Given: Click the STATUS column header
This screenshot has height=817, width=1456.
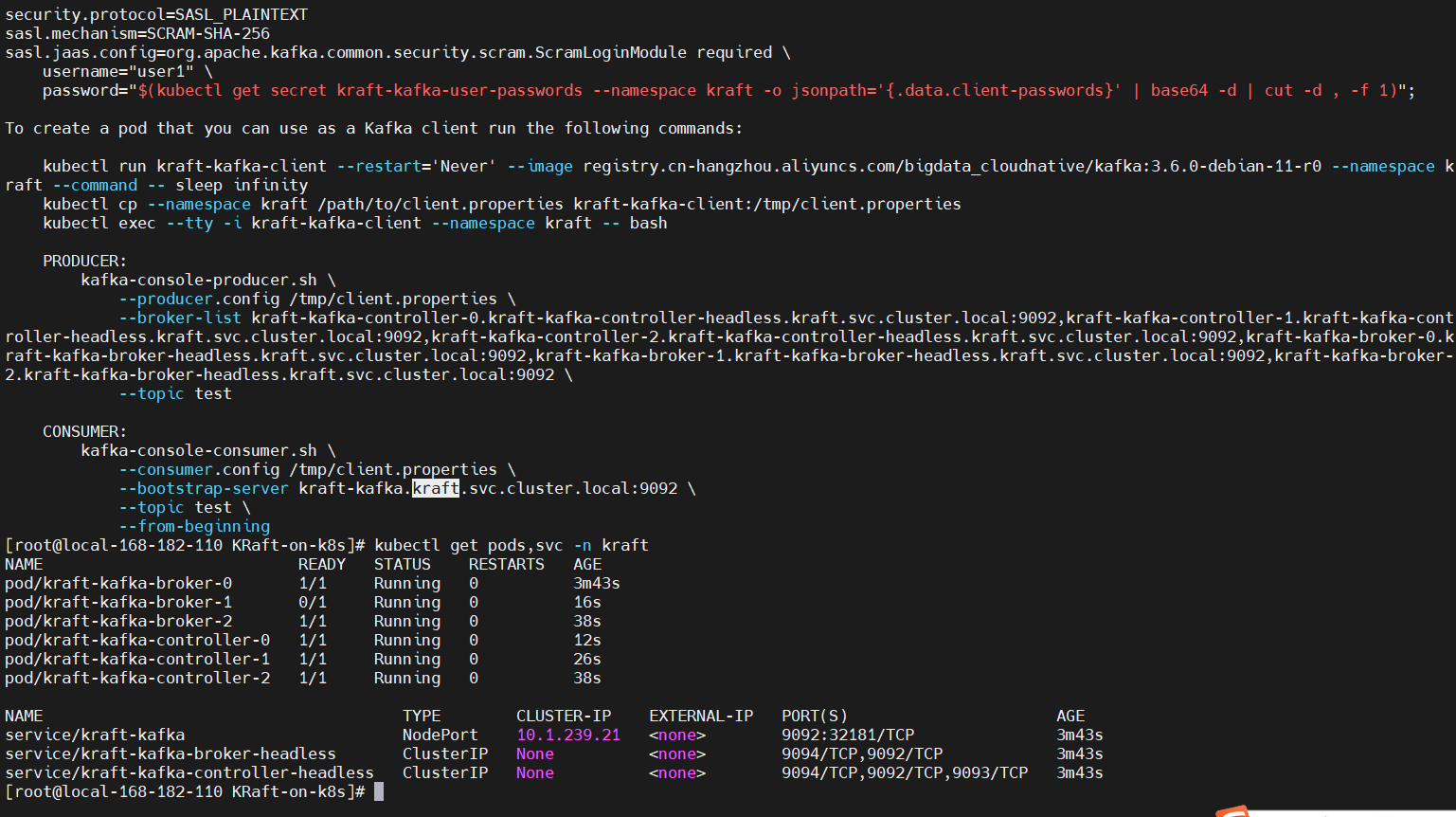Looking at the screenshot, I should point(403,565).
